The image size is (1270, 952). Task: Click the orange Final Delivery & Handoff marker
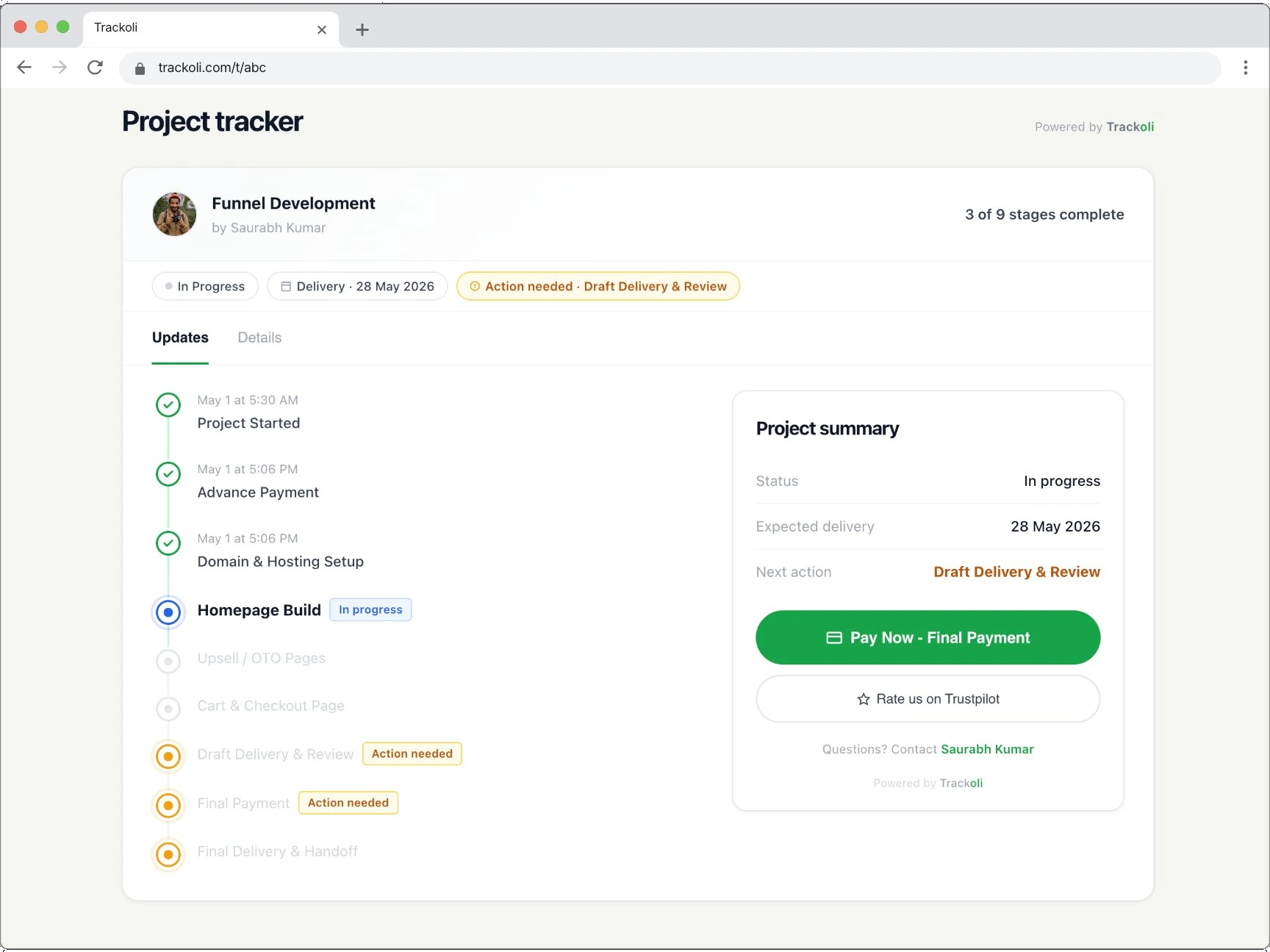(168, 854)
